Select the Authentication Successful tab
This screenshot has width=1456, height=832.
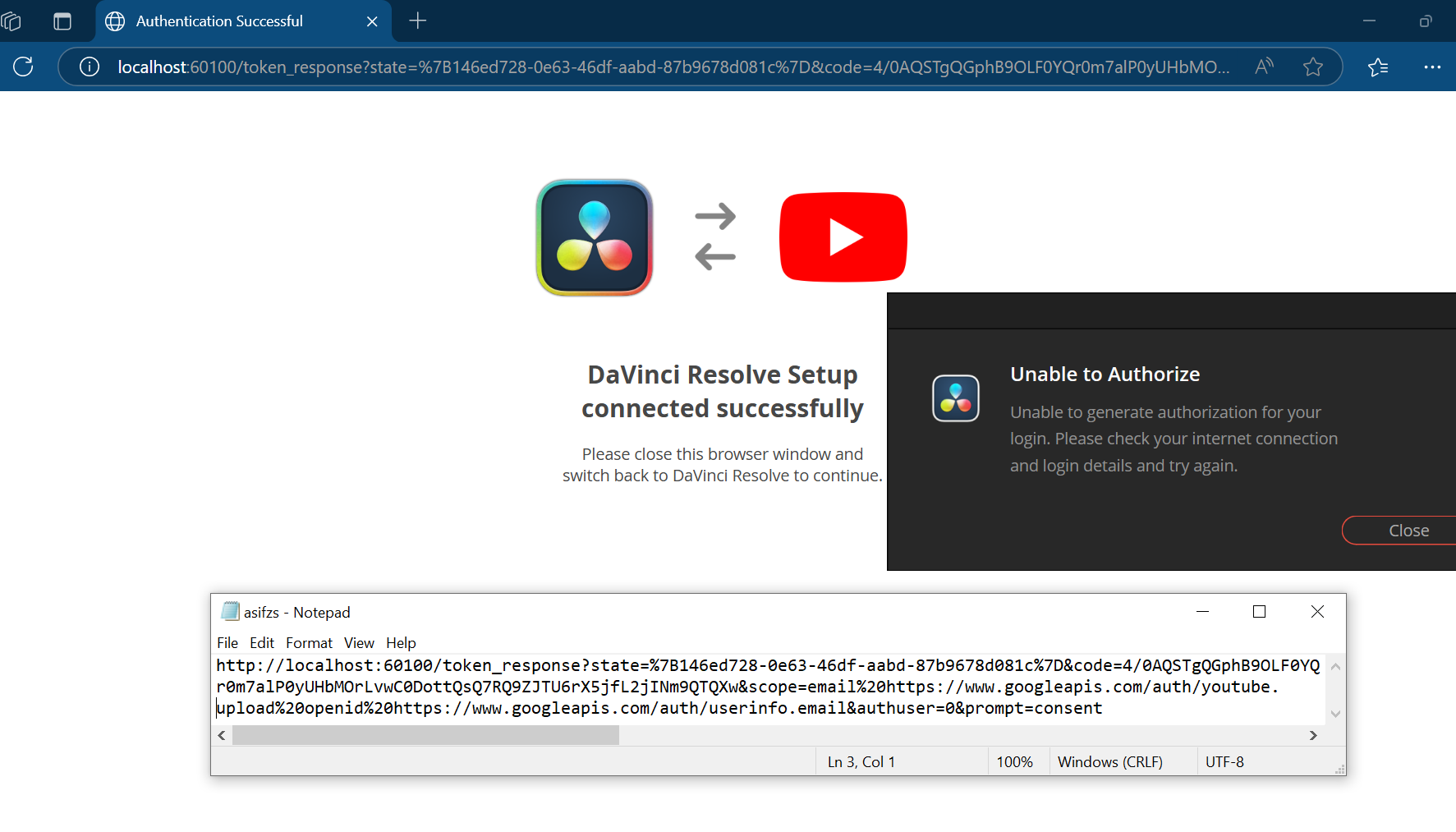[x=244, y=21]
